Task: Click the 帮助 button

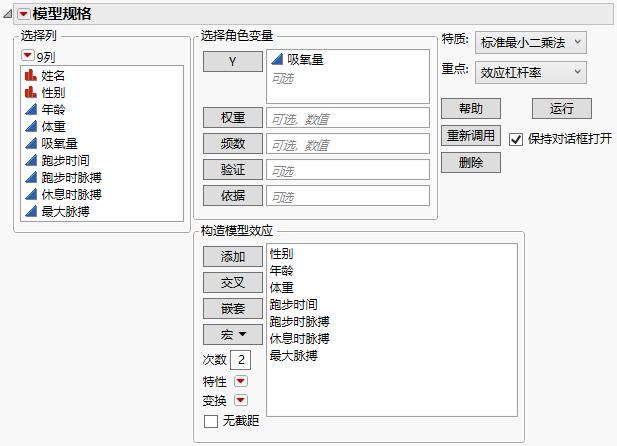Action: click(471, 108)
